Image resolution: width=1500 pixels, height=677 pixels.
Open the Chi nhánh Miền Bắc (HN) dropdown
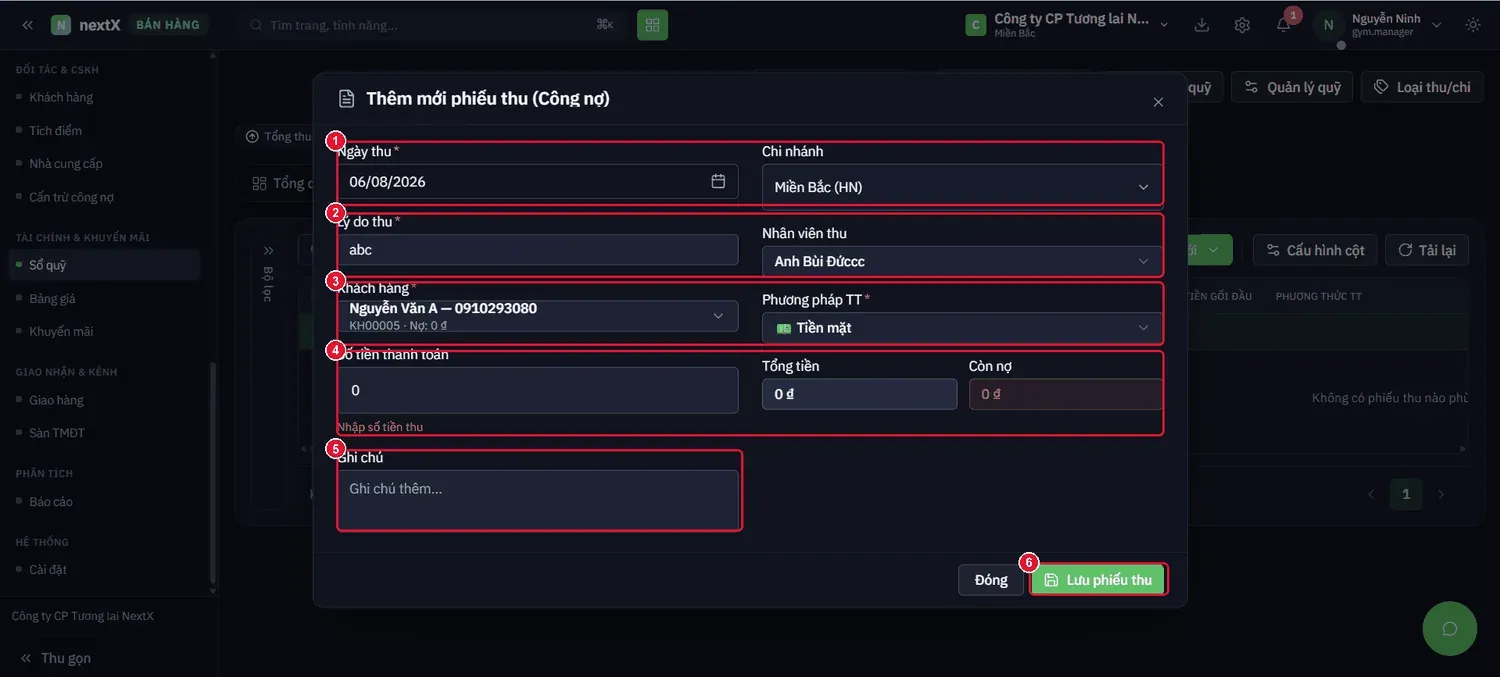click(x=961, y=187)
